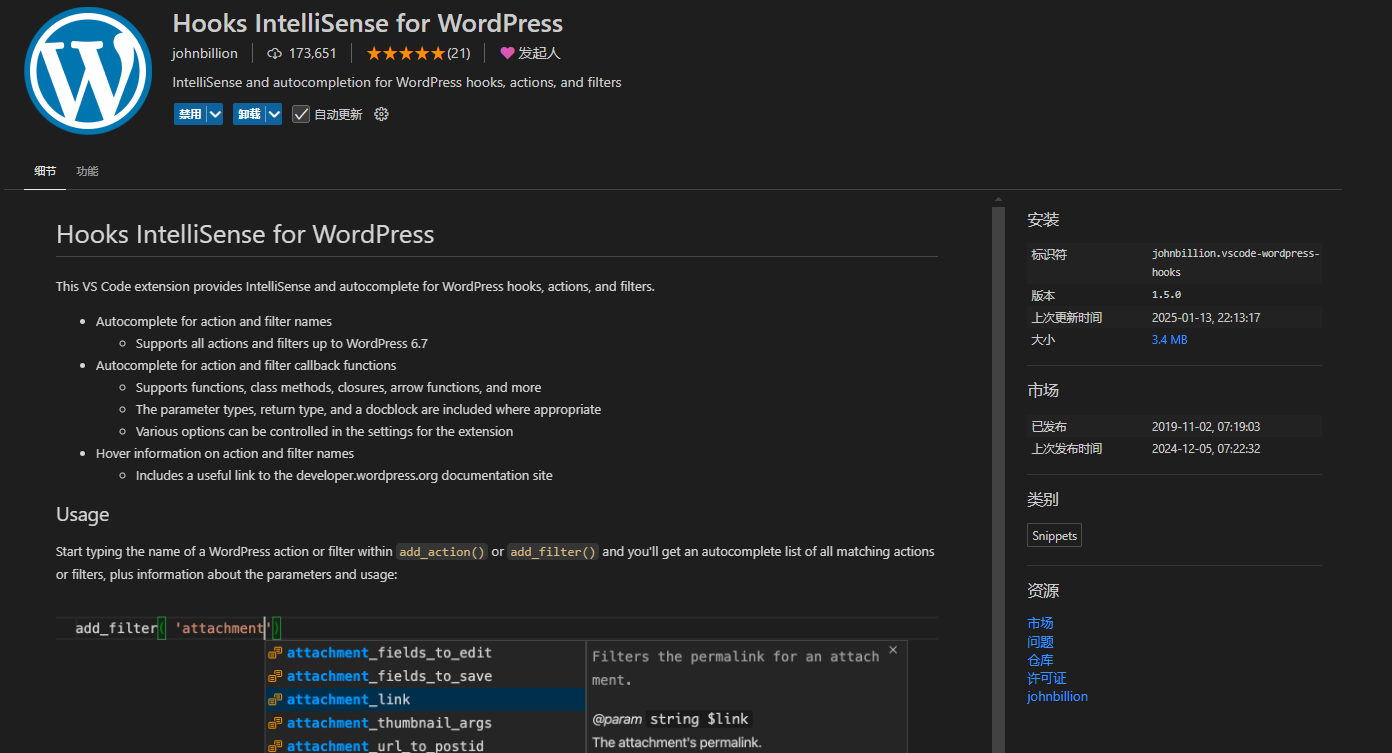
Task: Open the 许可证 resource link
Action: (x=1047, y=678)
